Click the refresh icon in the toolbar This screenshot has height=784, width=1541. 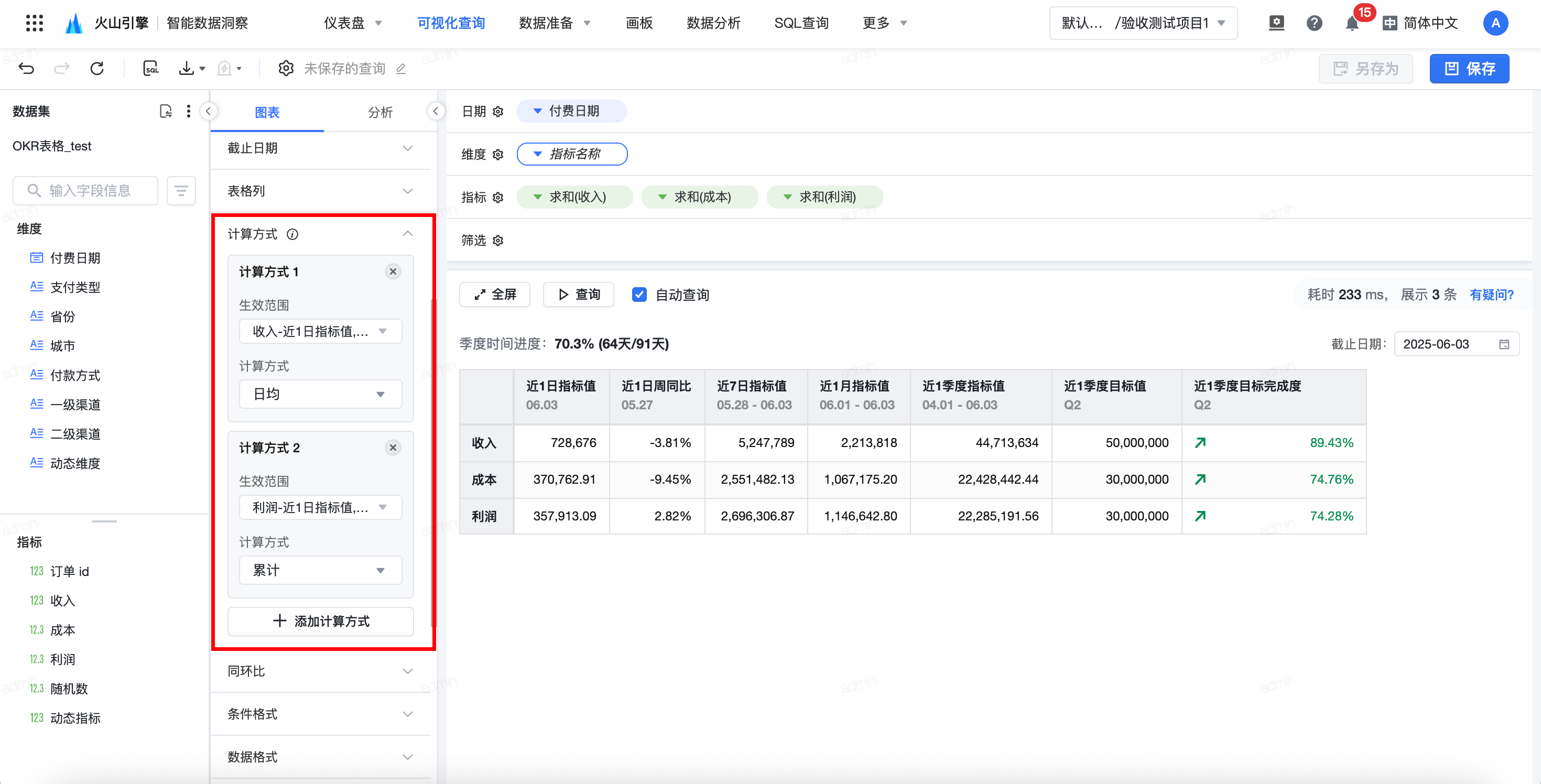[97, 68]
